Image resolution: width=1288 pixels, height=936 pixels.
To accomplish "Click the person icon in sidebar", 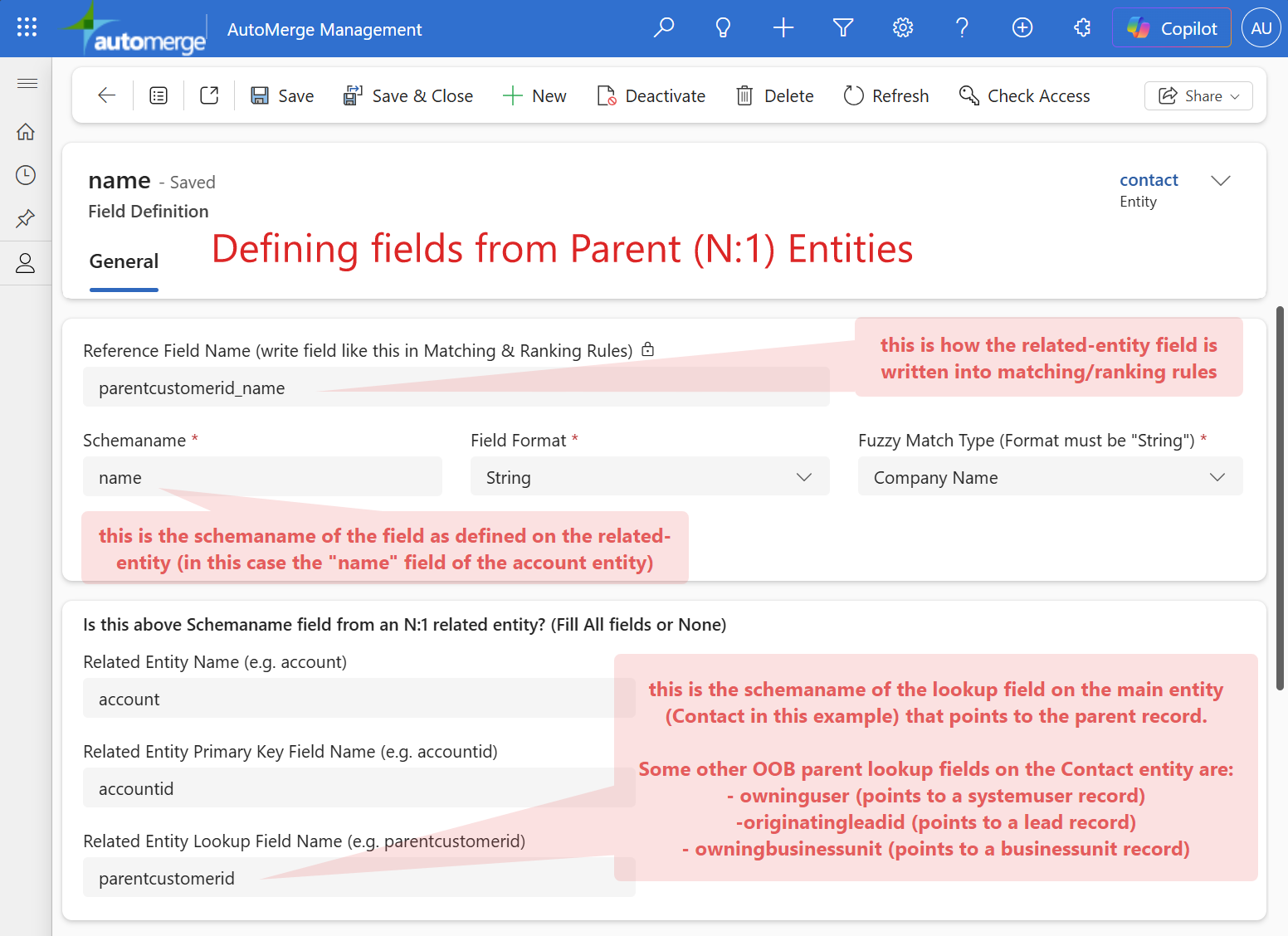I will (x=26, y=263).
